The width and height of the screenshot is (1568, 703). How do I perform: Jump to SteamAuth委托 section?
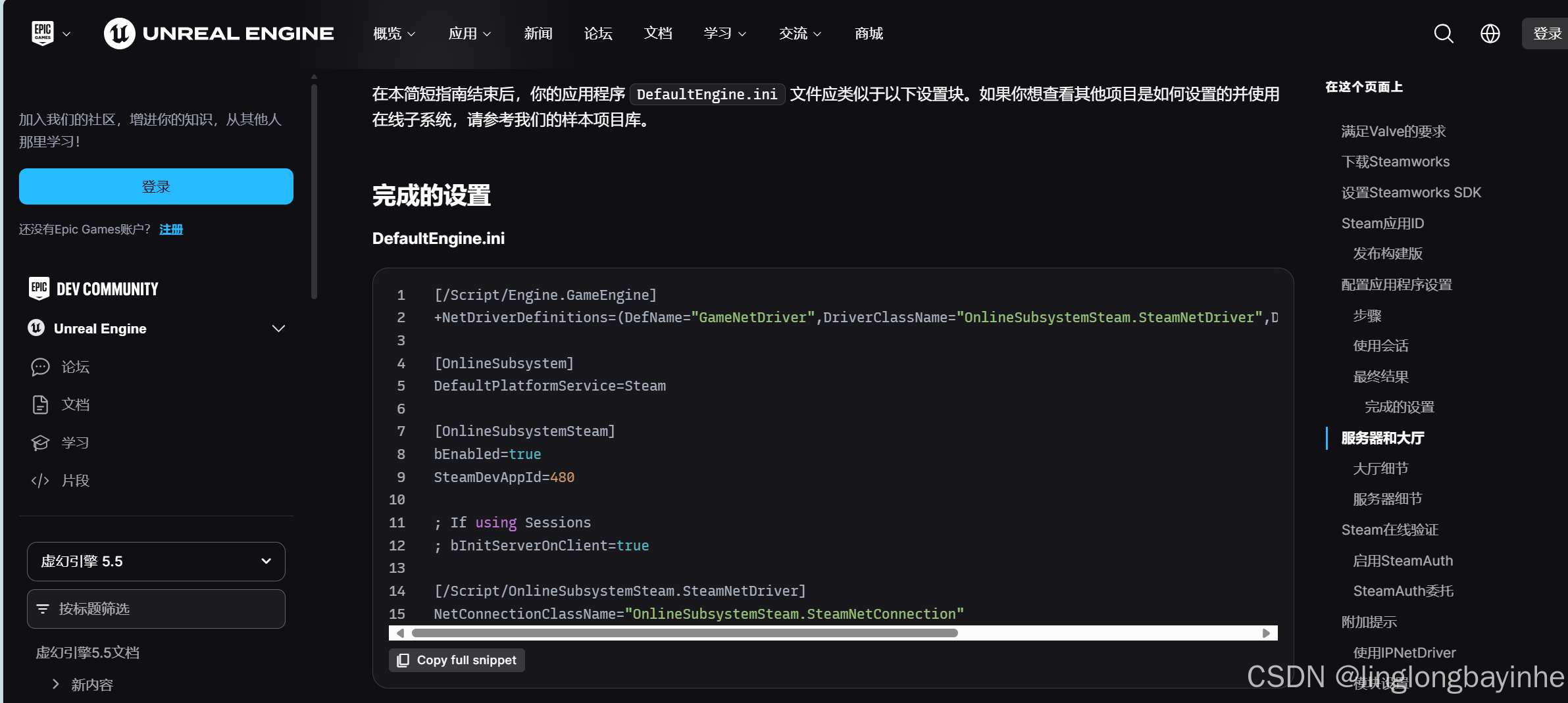tap(1403, 591)
